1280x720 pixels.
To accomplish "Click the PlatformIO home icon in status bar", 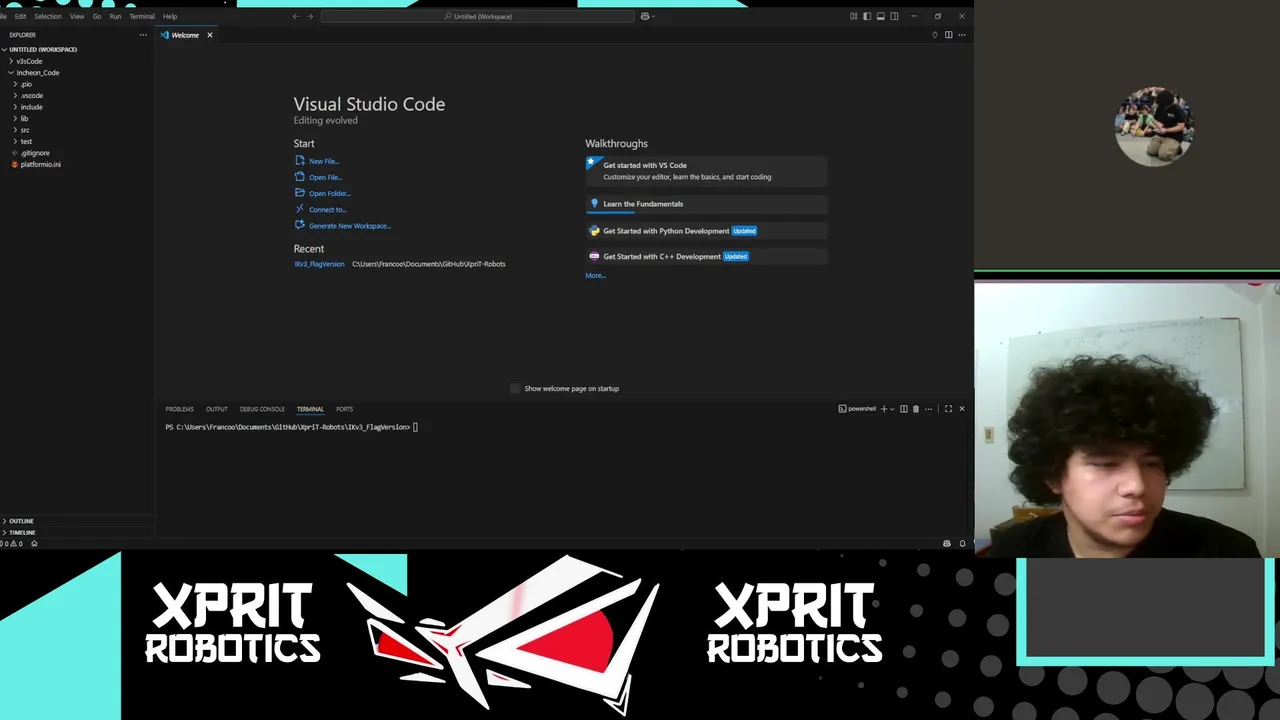I will coord(34,544).
